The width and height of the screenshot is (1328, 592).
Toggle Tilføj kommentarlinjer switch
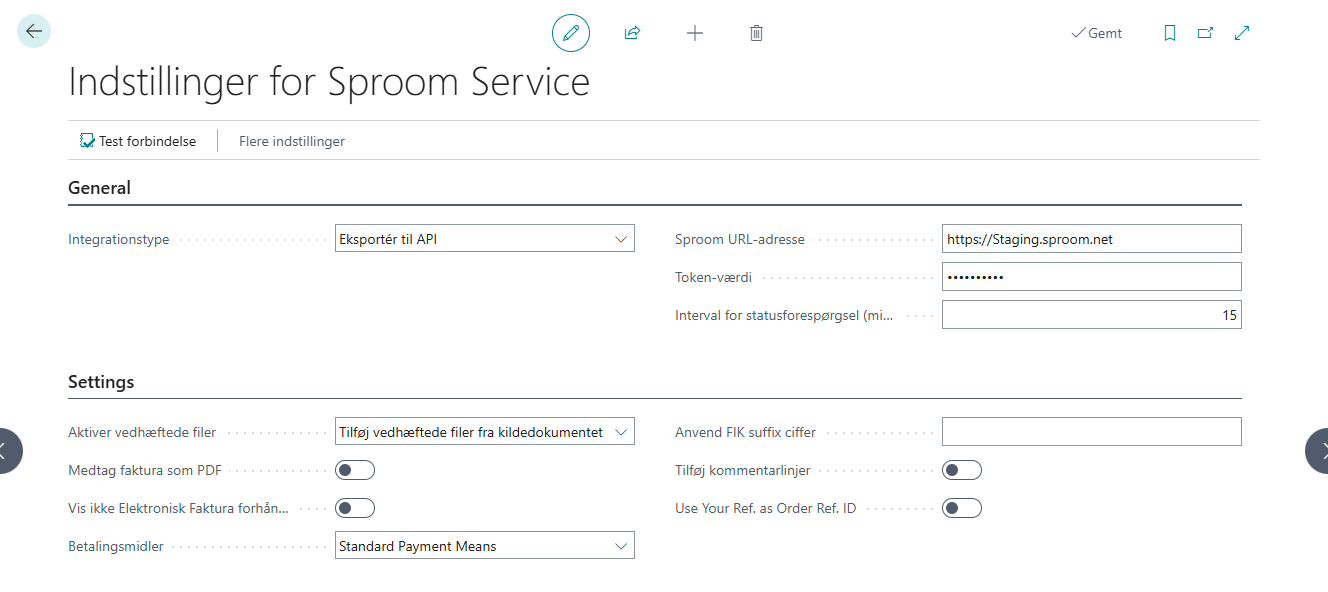[962, 470]
